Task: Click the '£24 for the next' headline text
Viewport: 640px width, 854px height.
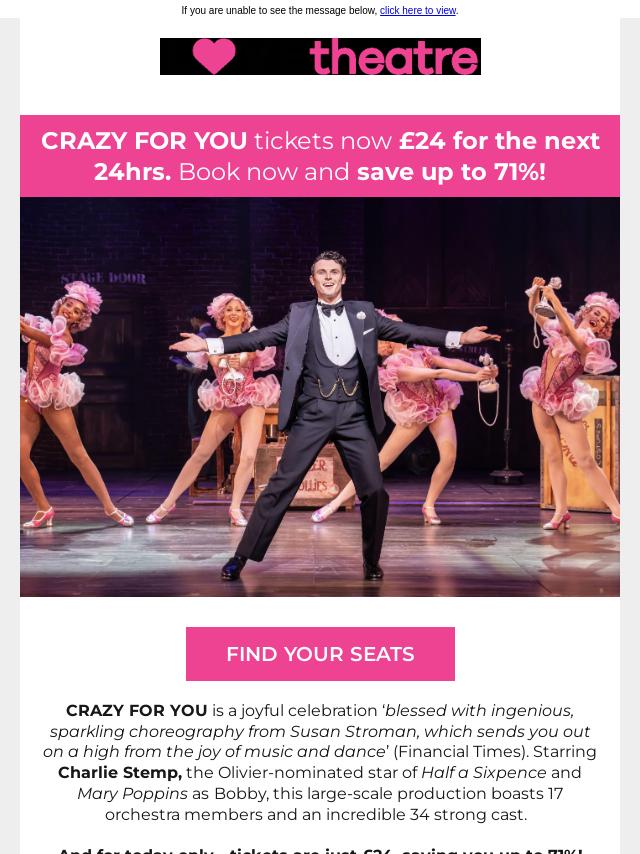Action: (x=499, y=141)
